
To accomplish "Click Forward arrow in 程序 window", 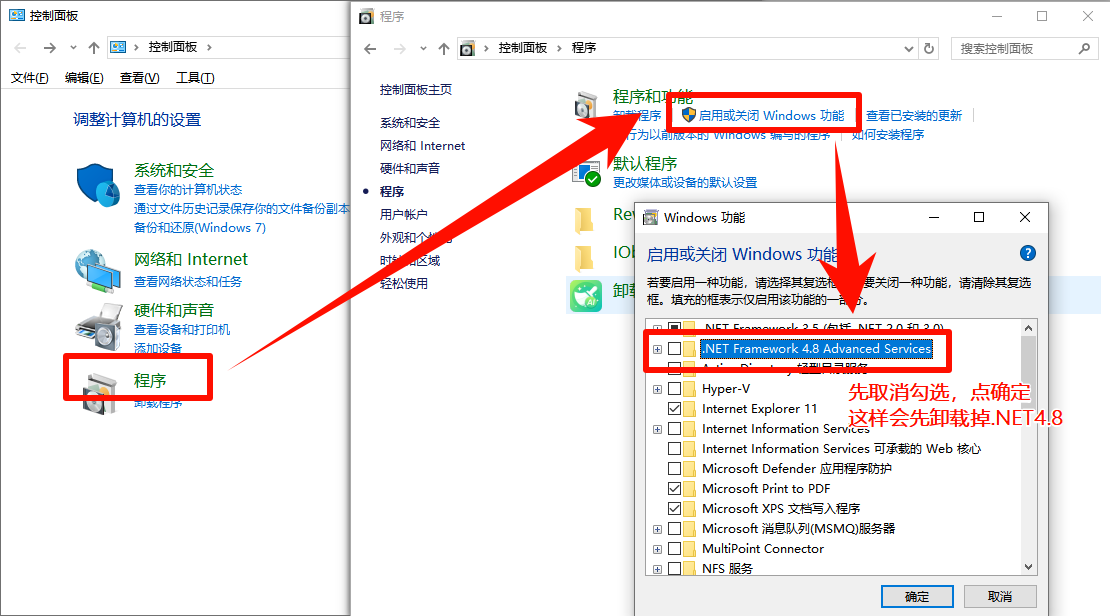I will click(x=400, y=49).
